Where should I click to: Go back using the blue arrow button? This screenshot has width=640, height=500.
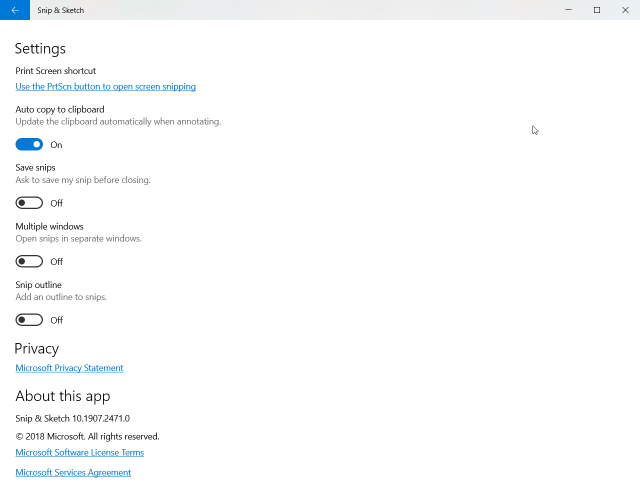pos(15,10)
